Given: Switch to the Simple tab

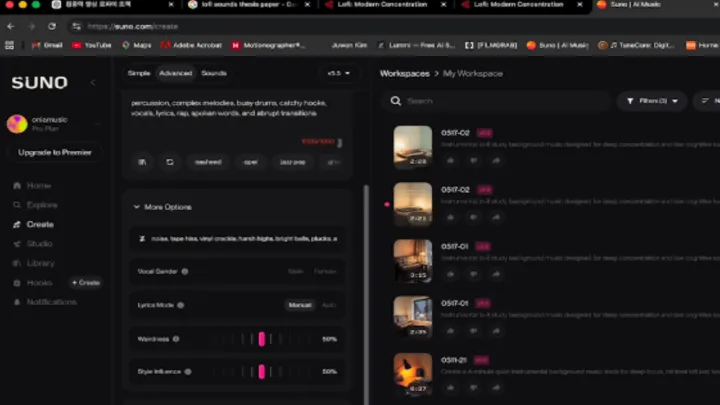Looking at the screenshot, I should (139, 73).
